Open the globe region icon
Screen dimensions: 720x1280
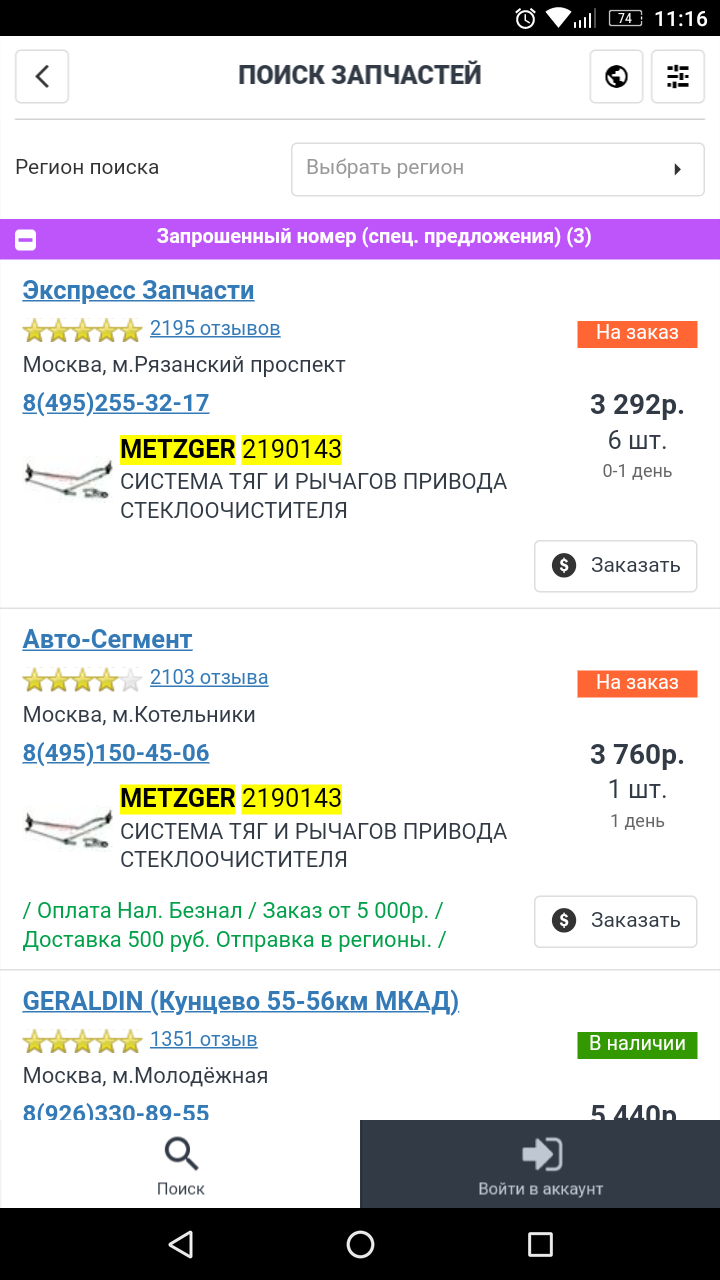coord(616,76)
